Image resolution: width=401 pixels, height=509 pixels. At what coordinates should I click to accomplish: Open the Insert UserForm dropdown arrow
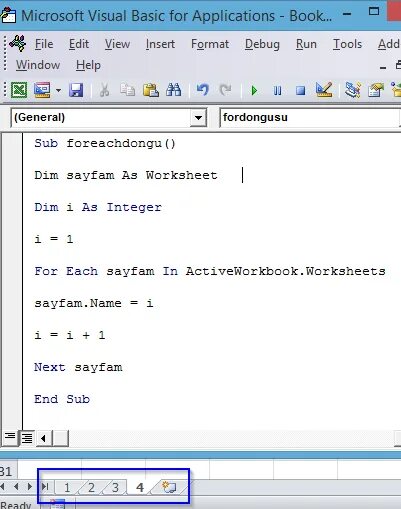[58, 90]
